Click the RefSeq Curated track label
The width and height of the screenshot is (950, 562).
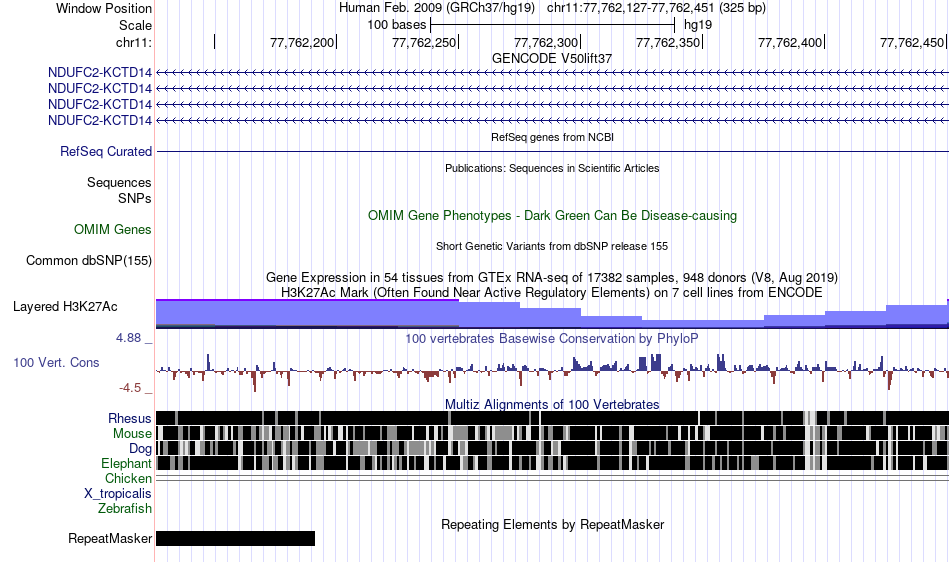[106, 151]
